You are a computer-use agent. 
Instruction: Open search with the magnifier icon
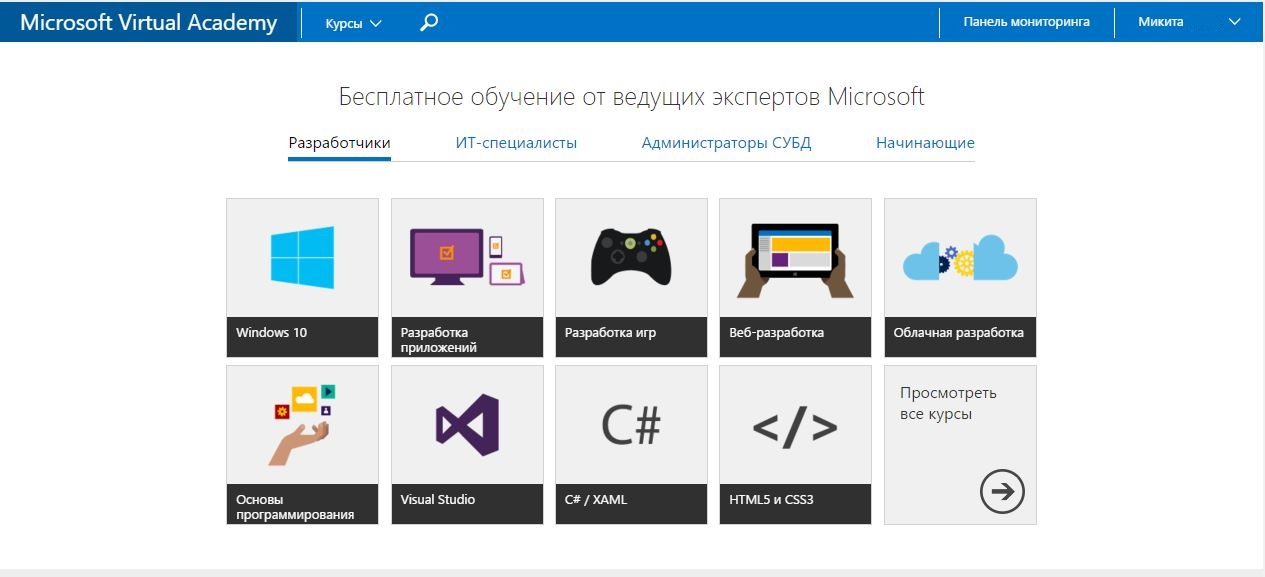(429, 22)
